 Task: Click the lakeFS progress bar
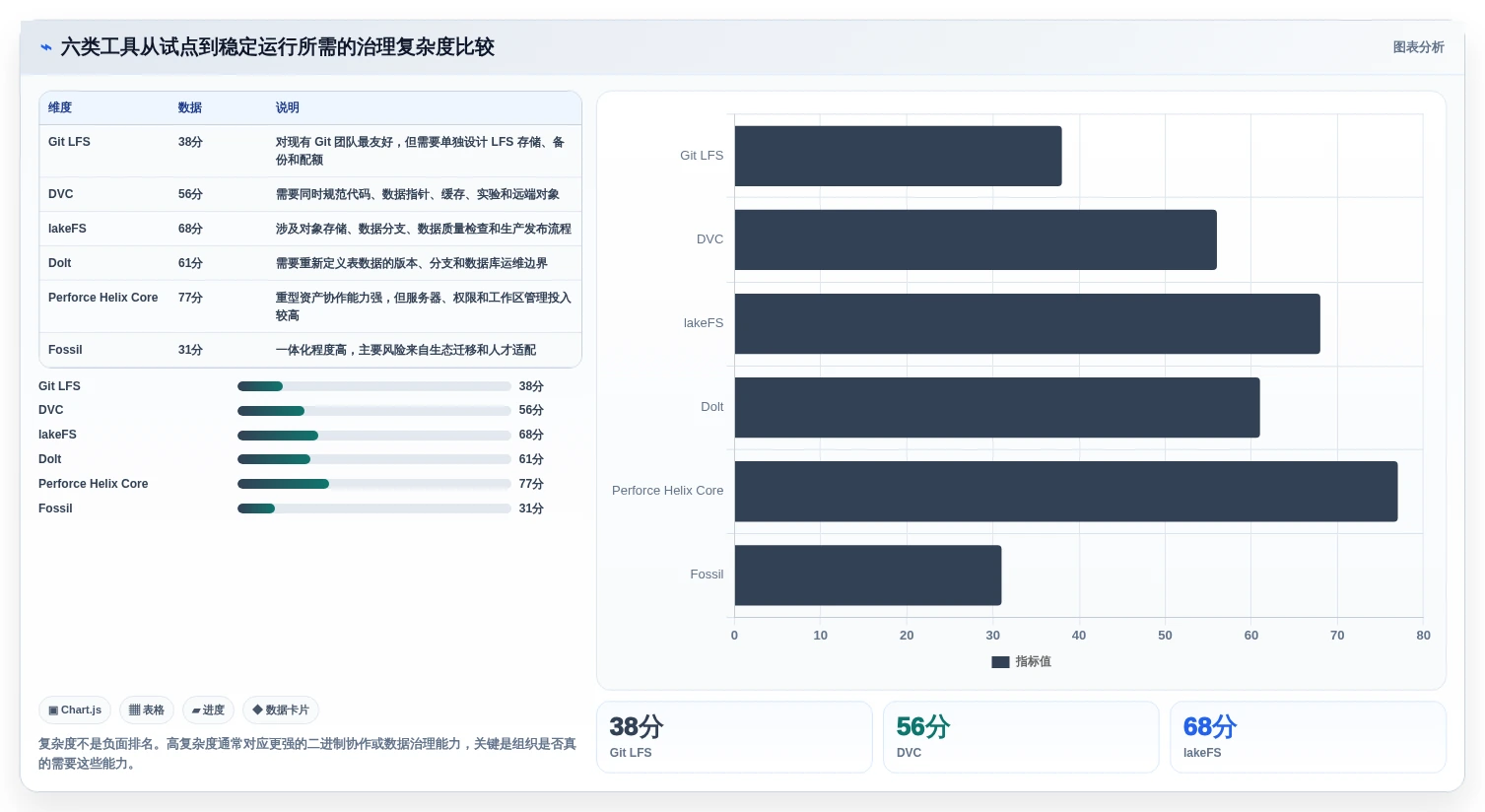[374, 435]
